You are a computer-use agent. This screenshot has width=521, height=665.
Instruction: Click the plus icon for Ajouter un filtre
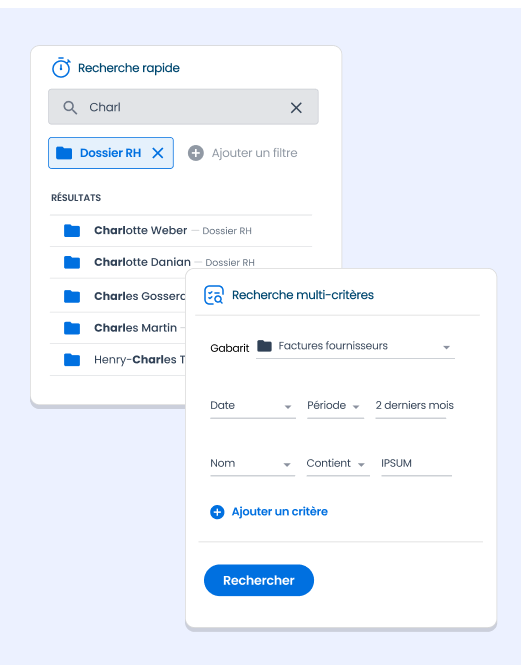click(196, 153)
